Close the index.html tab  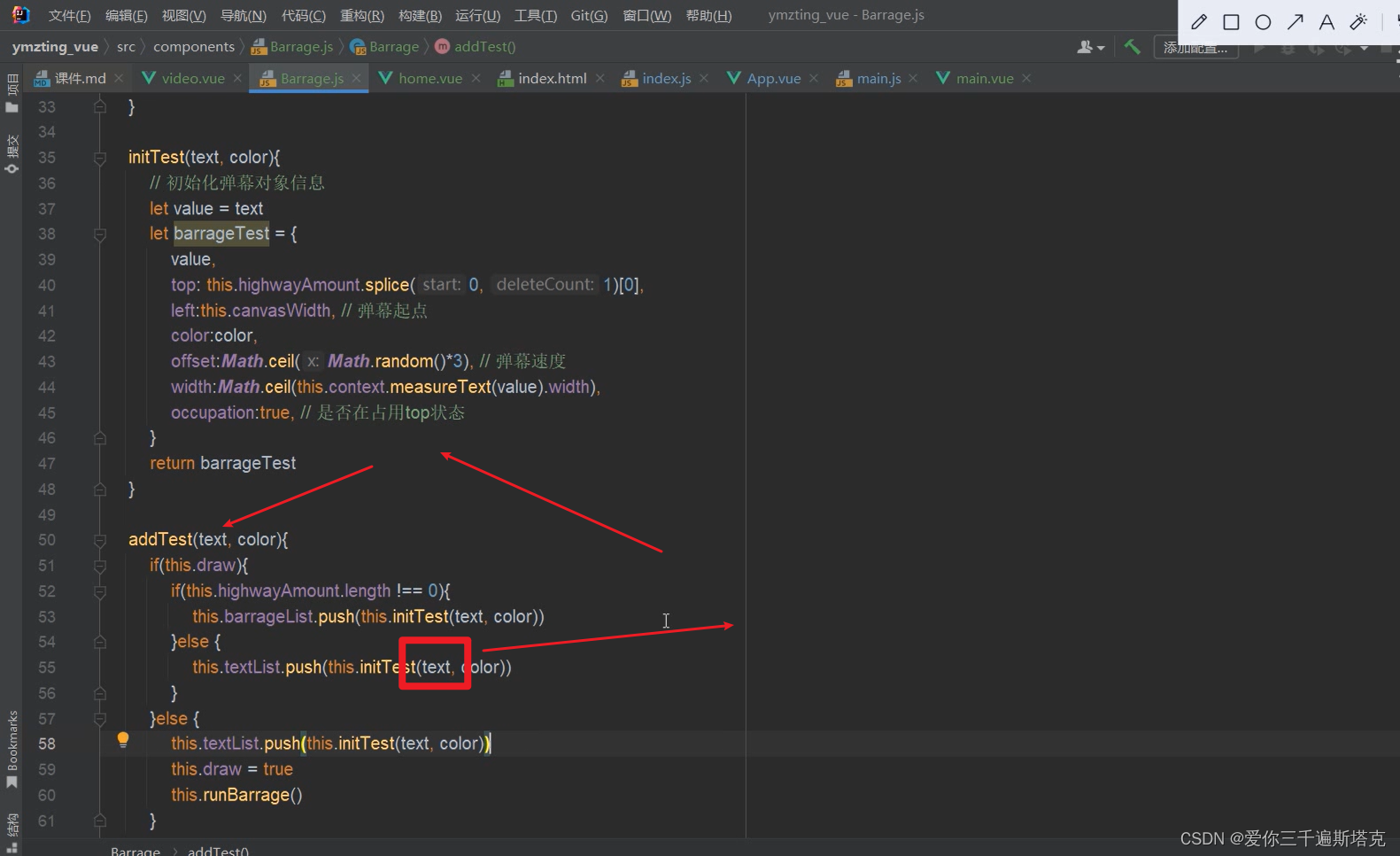pyautogui.click(x=599, y=79)
